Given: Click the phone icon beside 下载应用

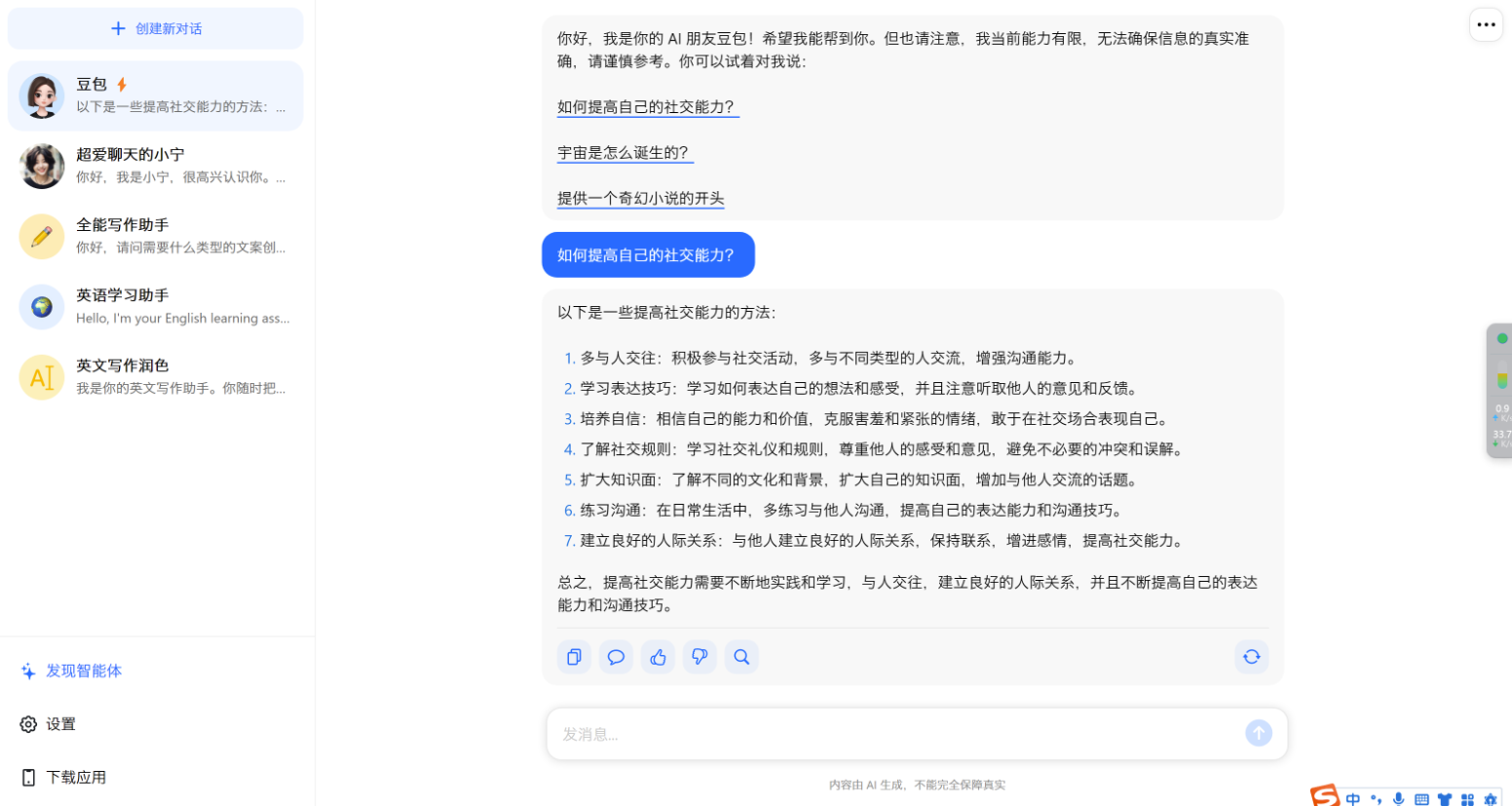Looking at the screenshot, I should (x=28, y=777).
